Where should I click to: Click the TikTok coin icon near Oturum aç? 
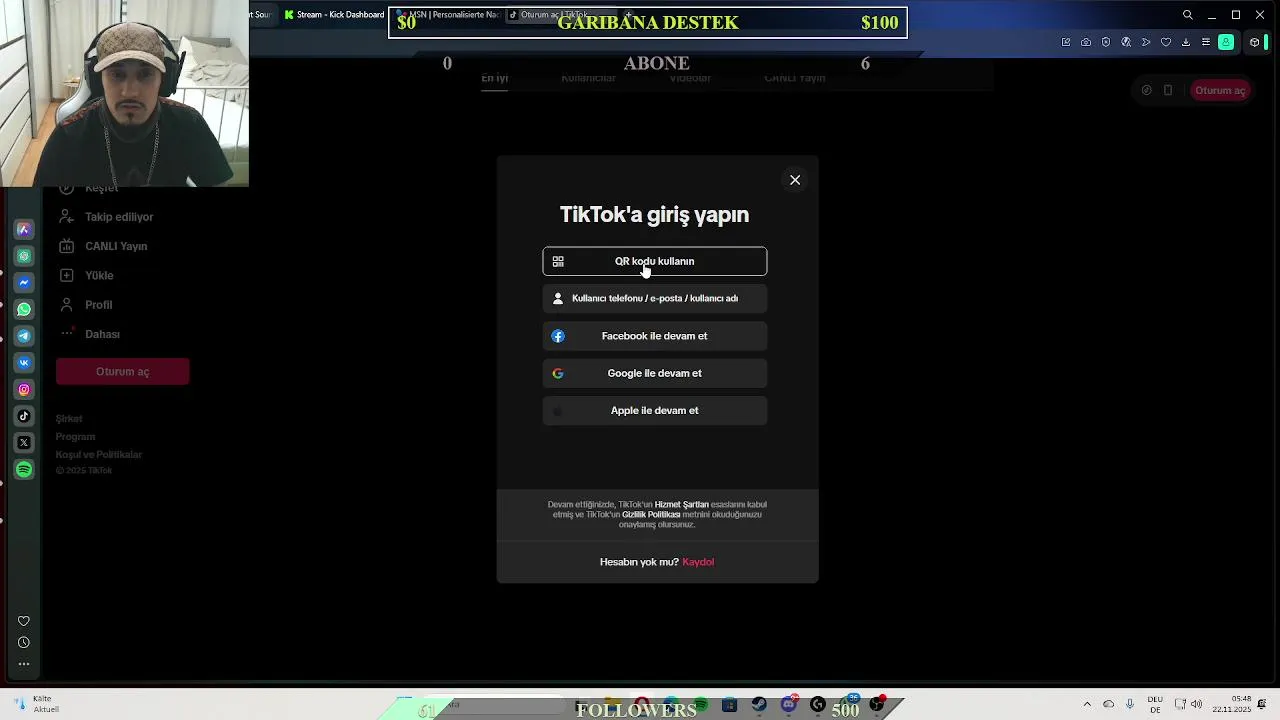pos(1146,90)
